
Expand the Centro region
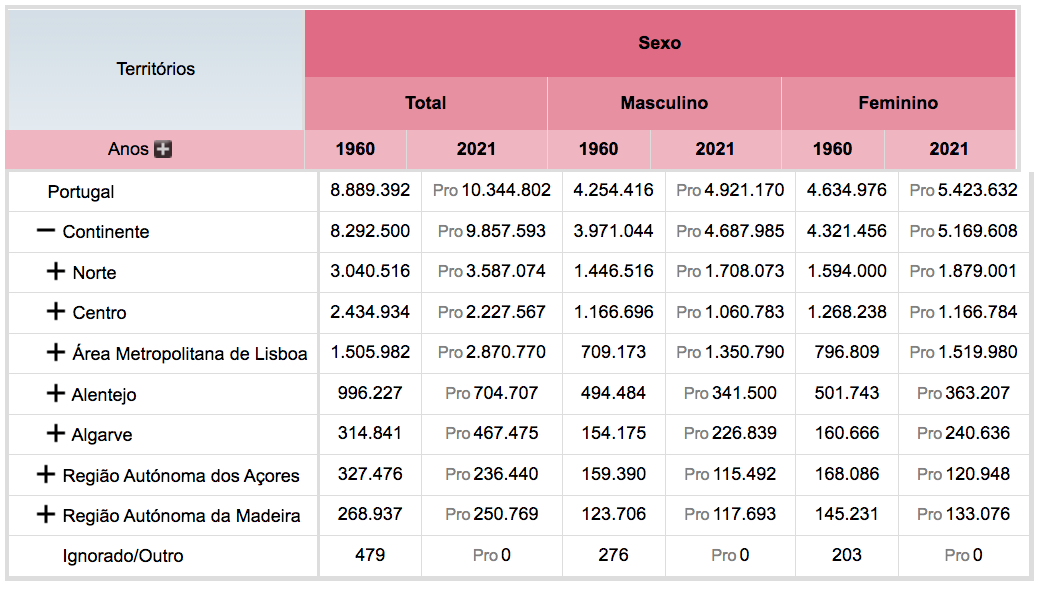pos(55,312)
